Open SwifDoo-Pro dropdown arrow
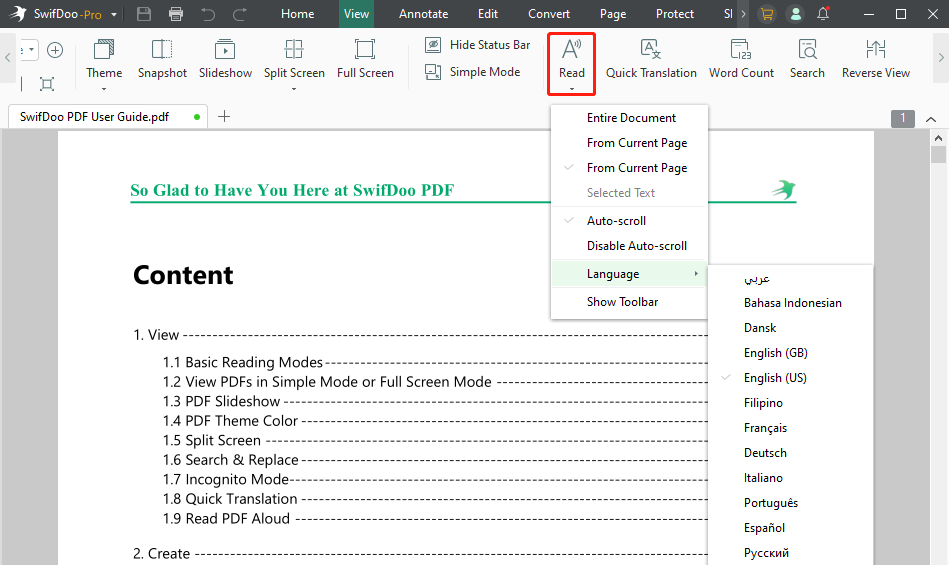 (x=114, y=15)
